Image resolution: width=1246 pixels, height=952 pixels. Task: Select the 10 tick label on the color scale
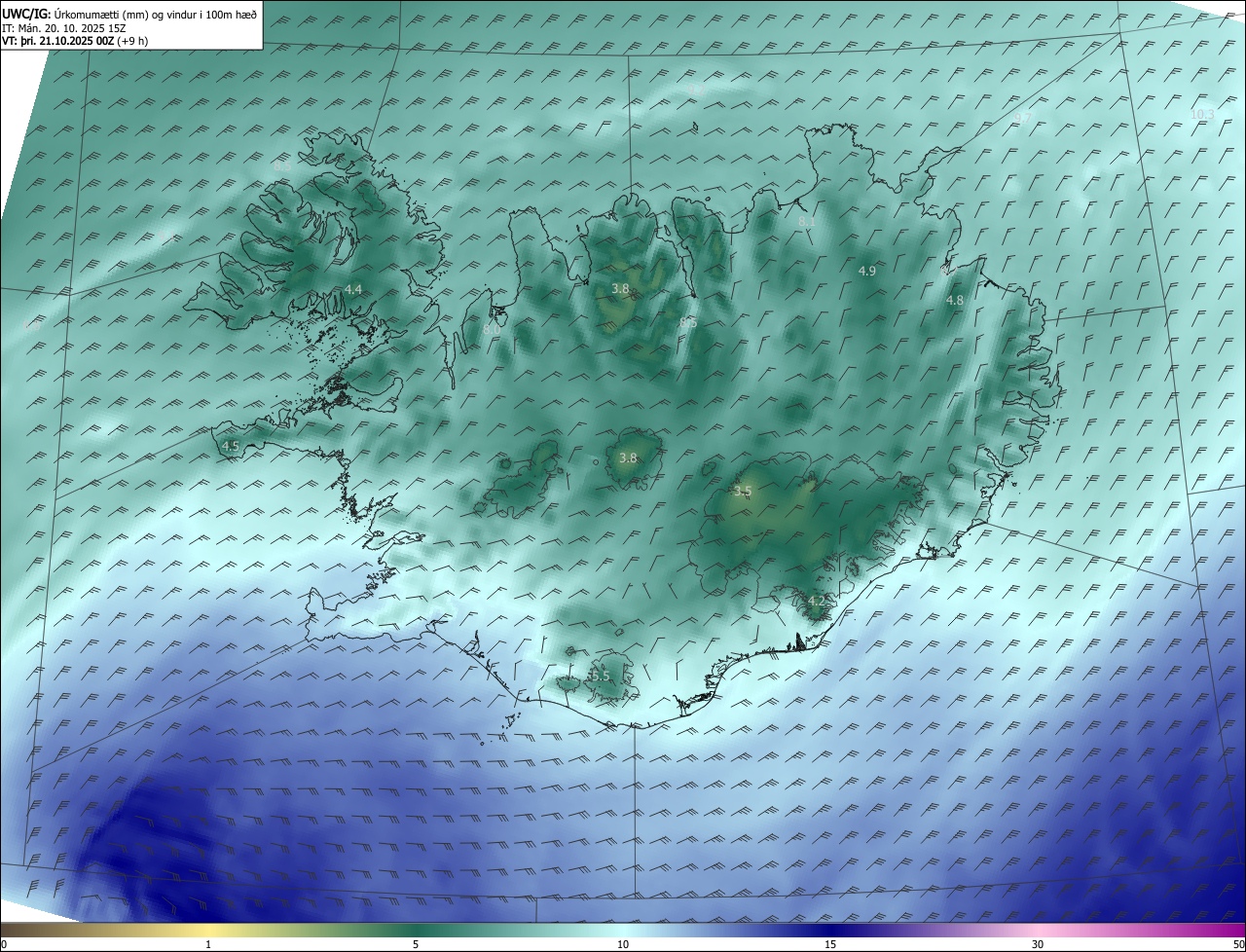[623, 944]
